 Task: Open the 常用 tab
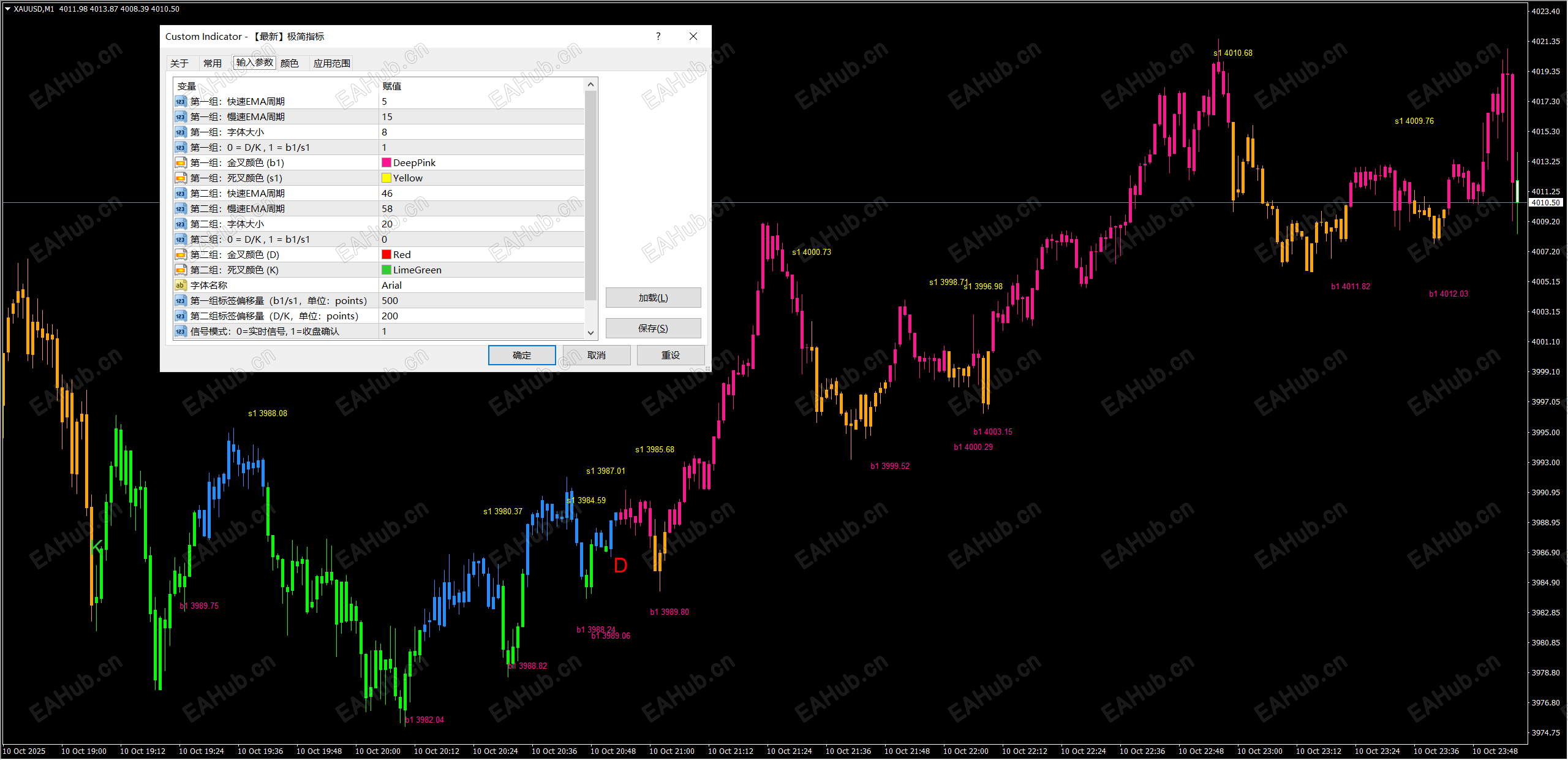pos(213,63)
